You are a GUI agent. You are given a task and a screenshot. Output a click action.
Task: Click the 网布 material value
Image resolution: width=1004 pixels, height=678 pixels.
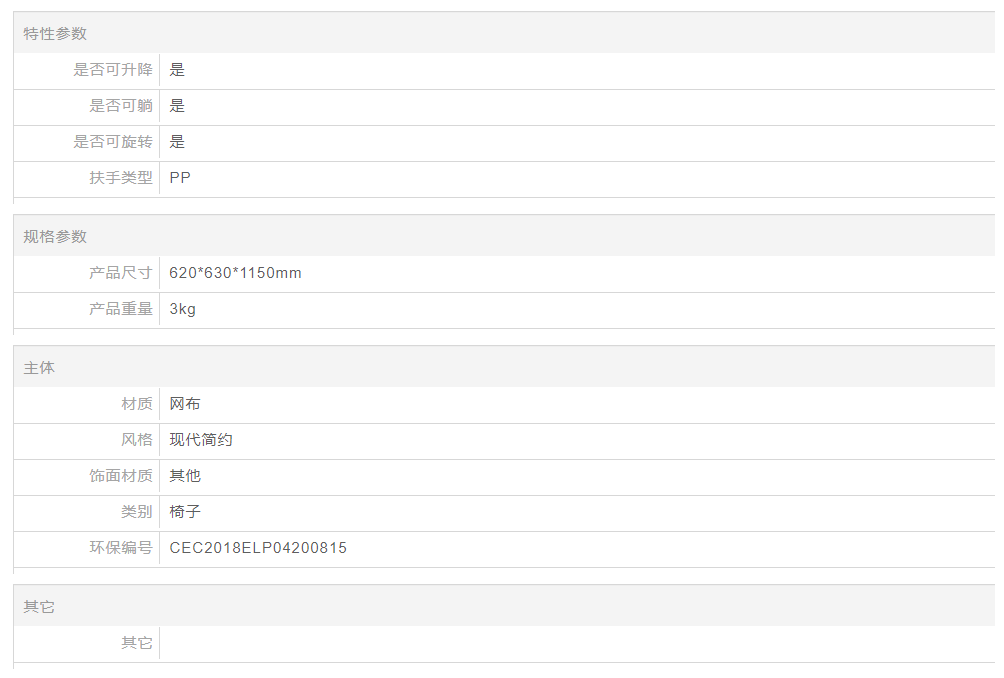[185, 404]
